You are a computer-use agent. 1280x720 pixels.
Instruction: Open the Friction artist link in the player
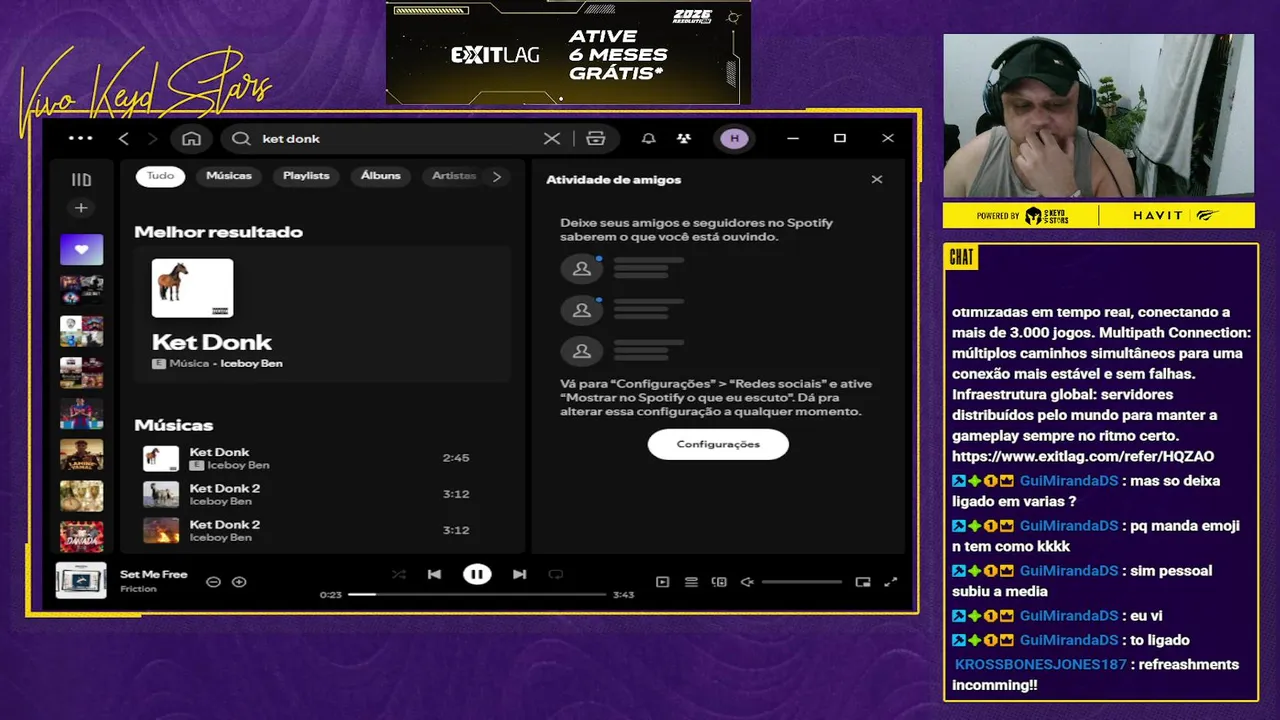coord(138,589)
